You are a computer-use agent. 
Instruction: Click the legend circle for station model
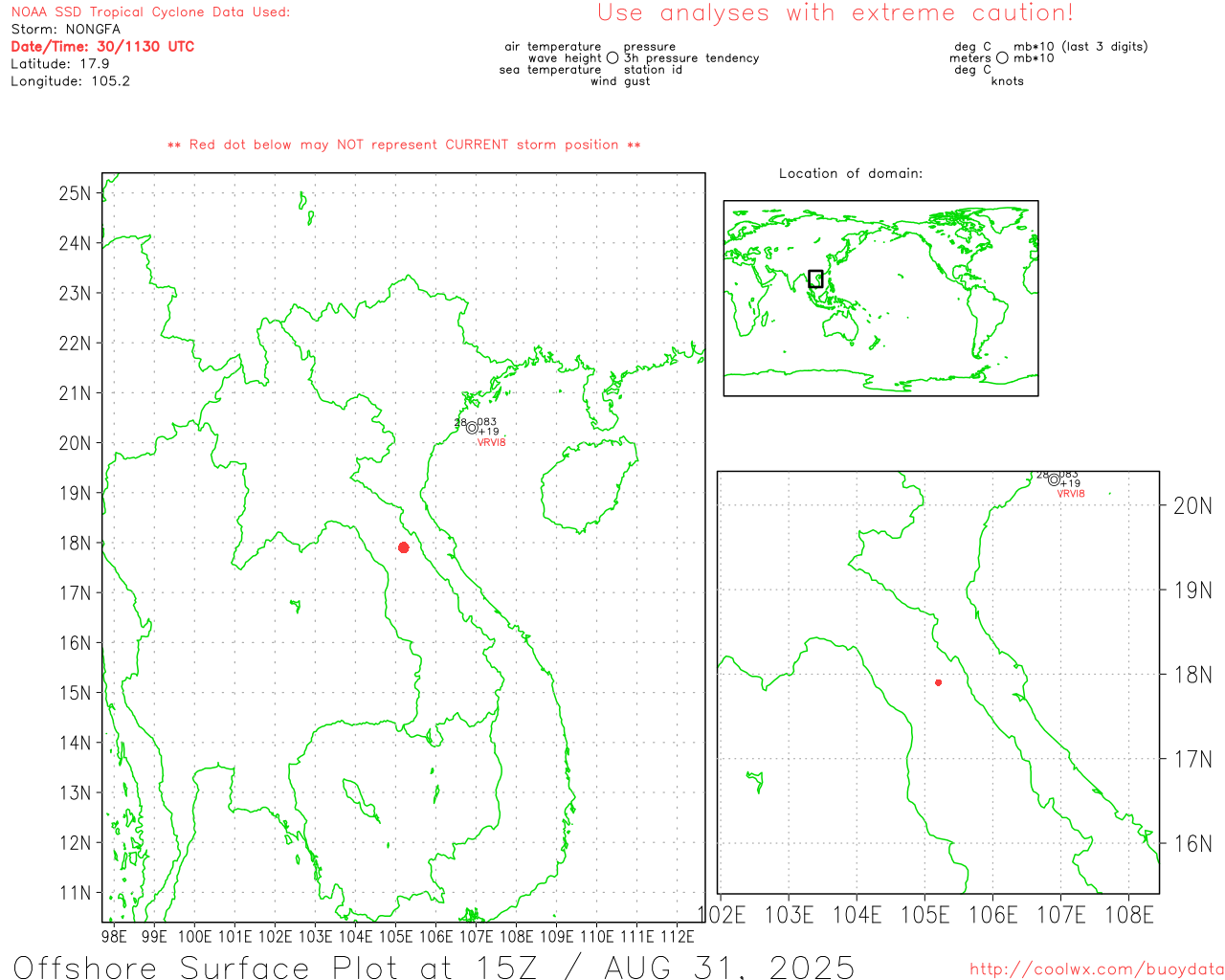612,58
